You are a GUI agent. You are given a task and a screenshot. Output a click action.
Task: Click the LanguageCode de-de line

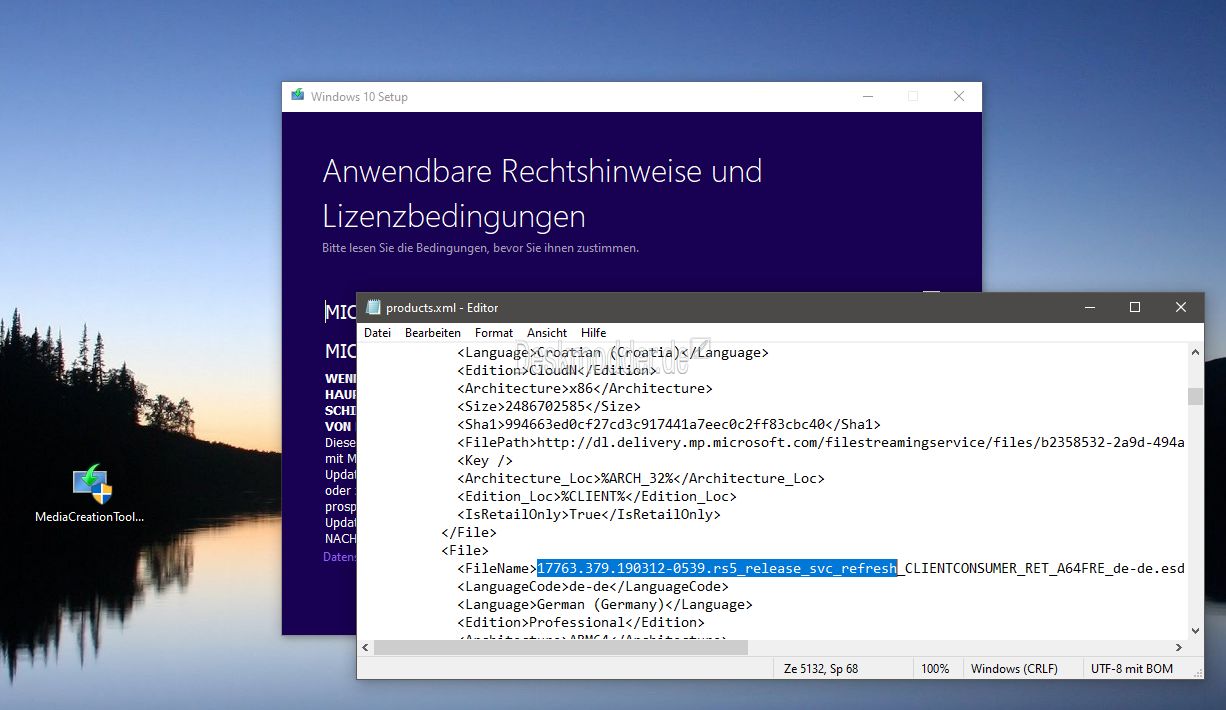593,586
